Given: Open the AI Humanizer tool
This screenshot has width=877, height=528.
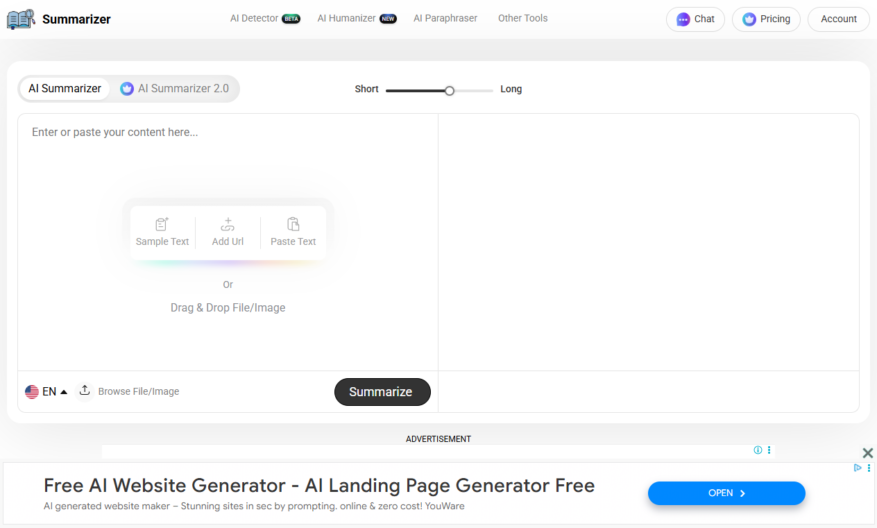Looking at the screenshot, I should coord(357,18).
